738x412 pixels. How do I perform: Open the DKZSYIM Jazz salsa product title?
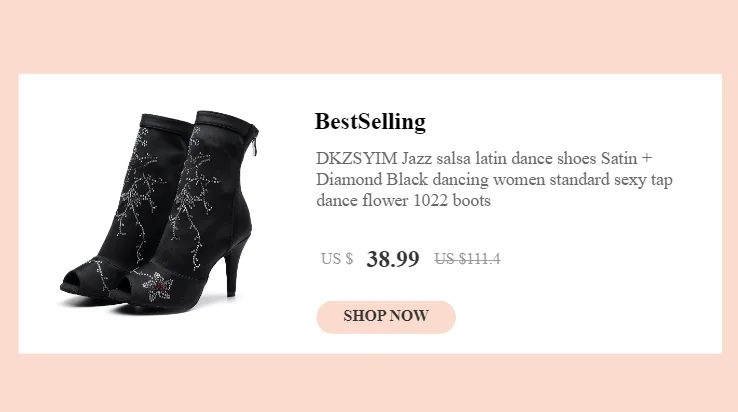(x=494, y=179)
